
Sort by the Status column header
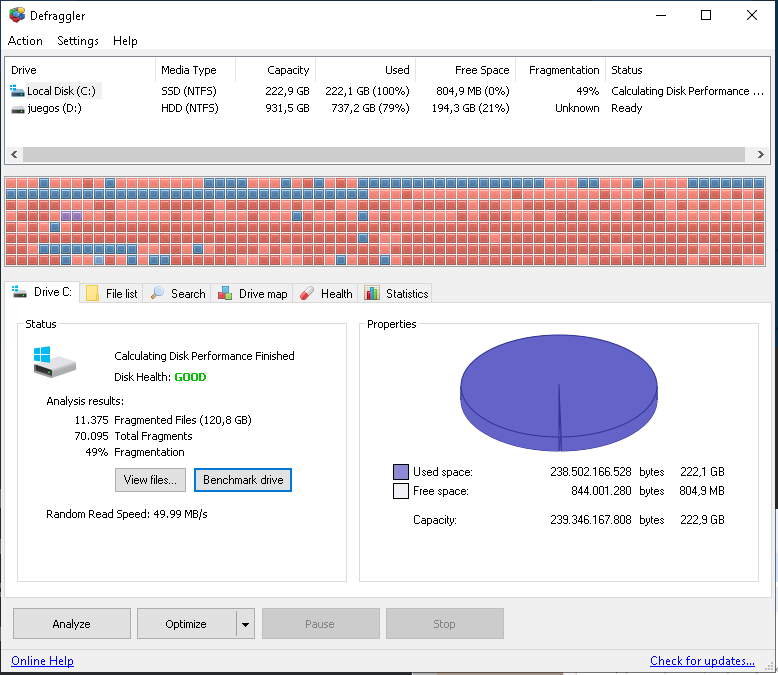point(687,70)
